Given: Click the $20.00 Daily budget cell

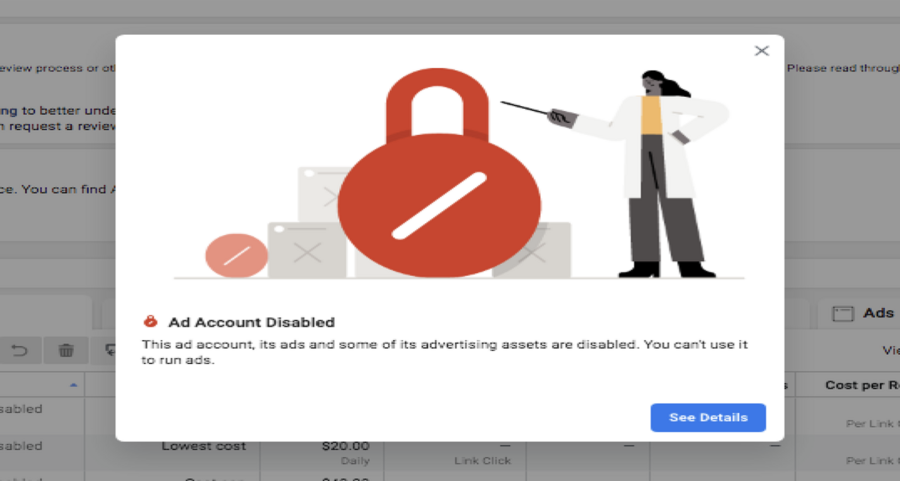Looking at the screenshot, I should tap(346, 452).
